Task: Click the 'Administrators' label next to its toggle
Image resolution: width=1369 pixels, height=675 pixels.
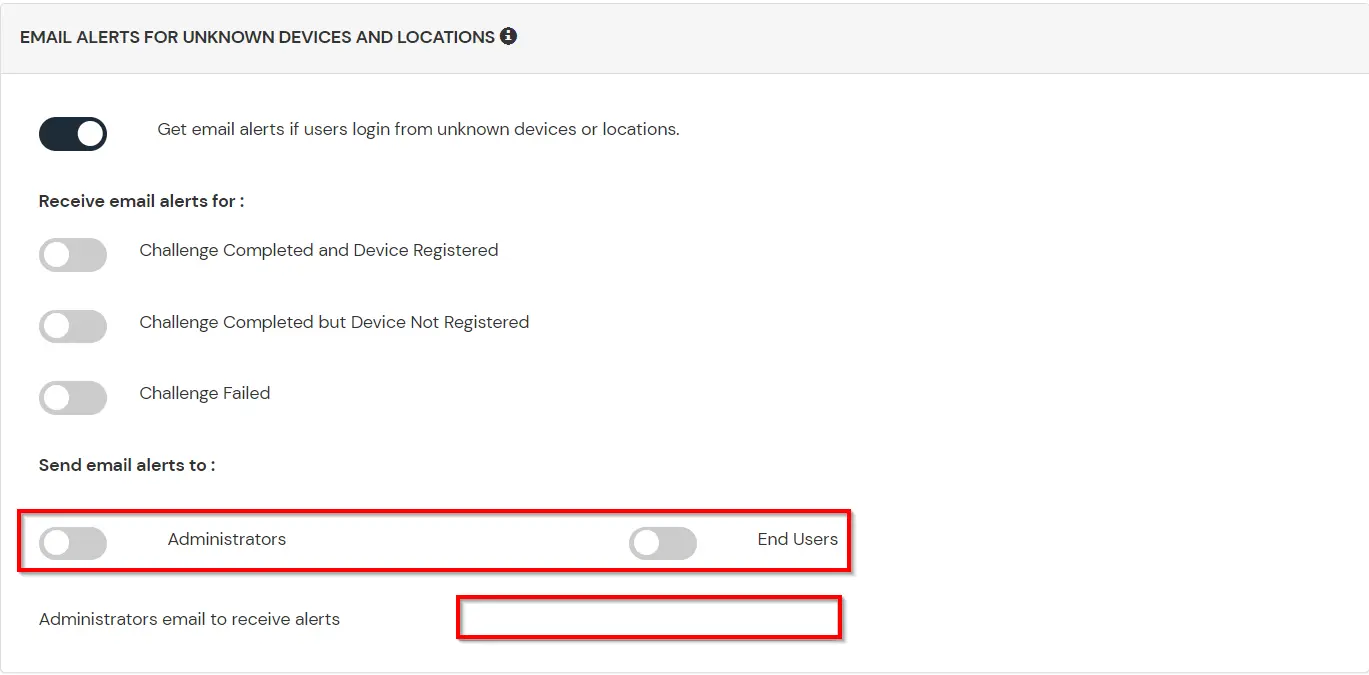Action: 227,539
